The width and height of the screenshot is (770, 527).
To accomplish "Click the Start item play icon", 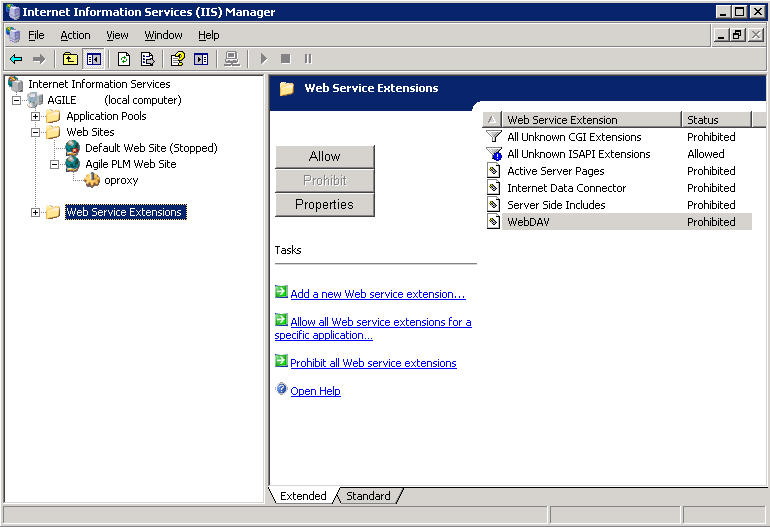I will (x=264, y=59).
